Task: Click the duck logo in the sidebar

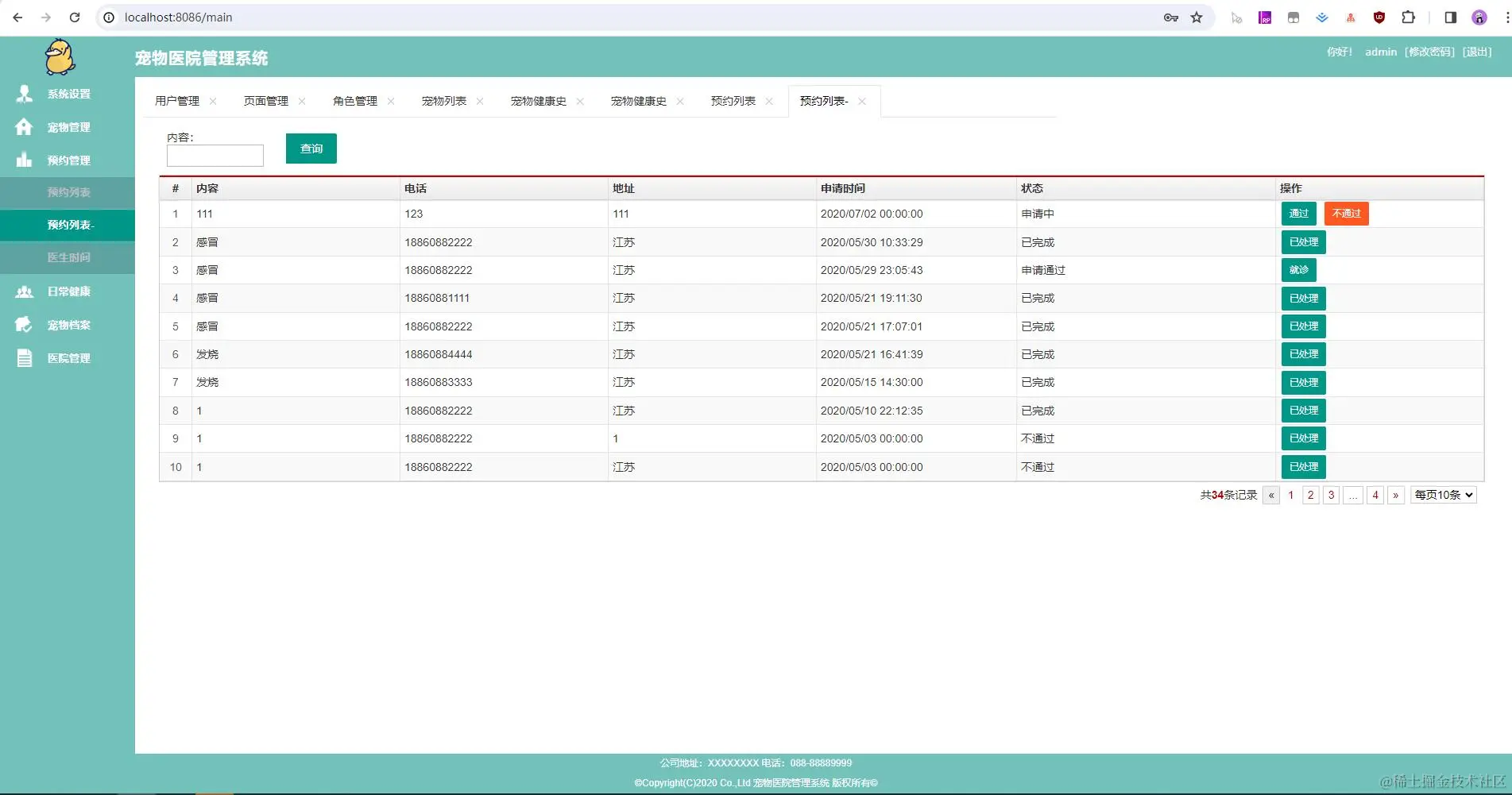Action: pyautogui.click(x=60, y=57)
